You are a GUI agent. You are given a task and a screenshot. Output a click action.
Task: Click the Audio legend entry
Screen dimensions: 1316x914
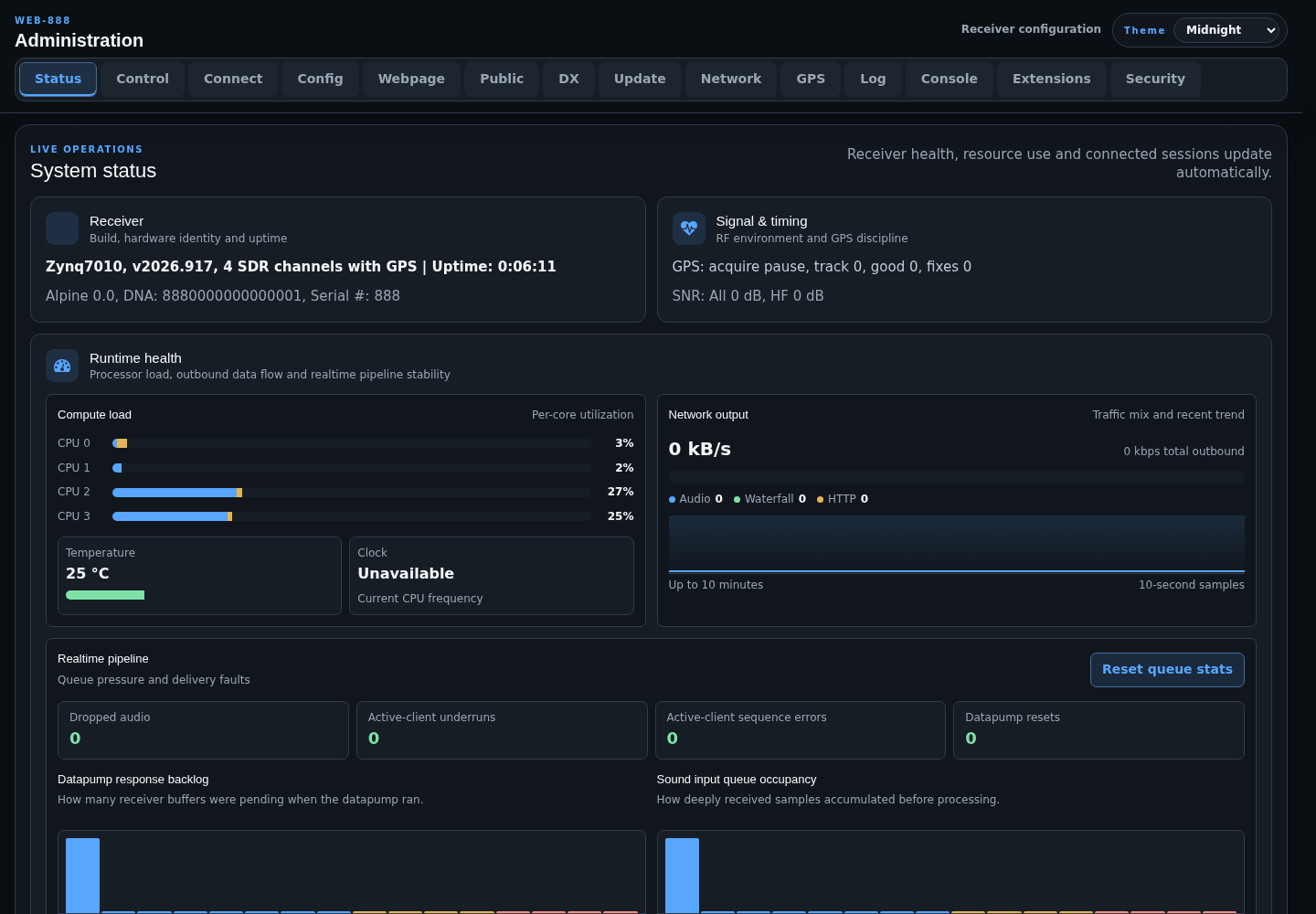point(695,499)
